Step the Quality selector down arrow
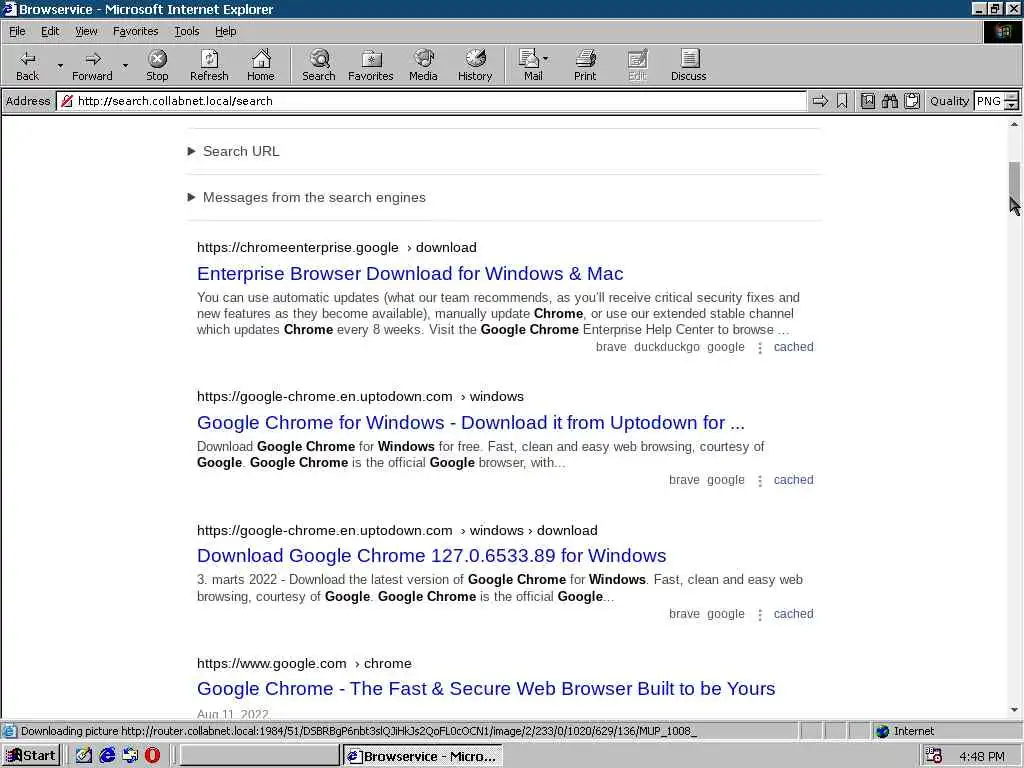1024x768 pixels. [x=1012, y=105]
